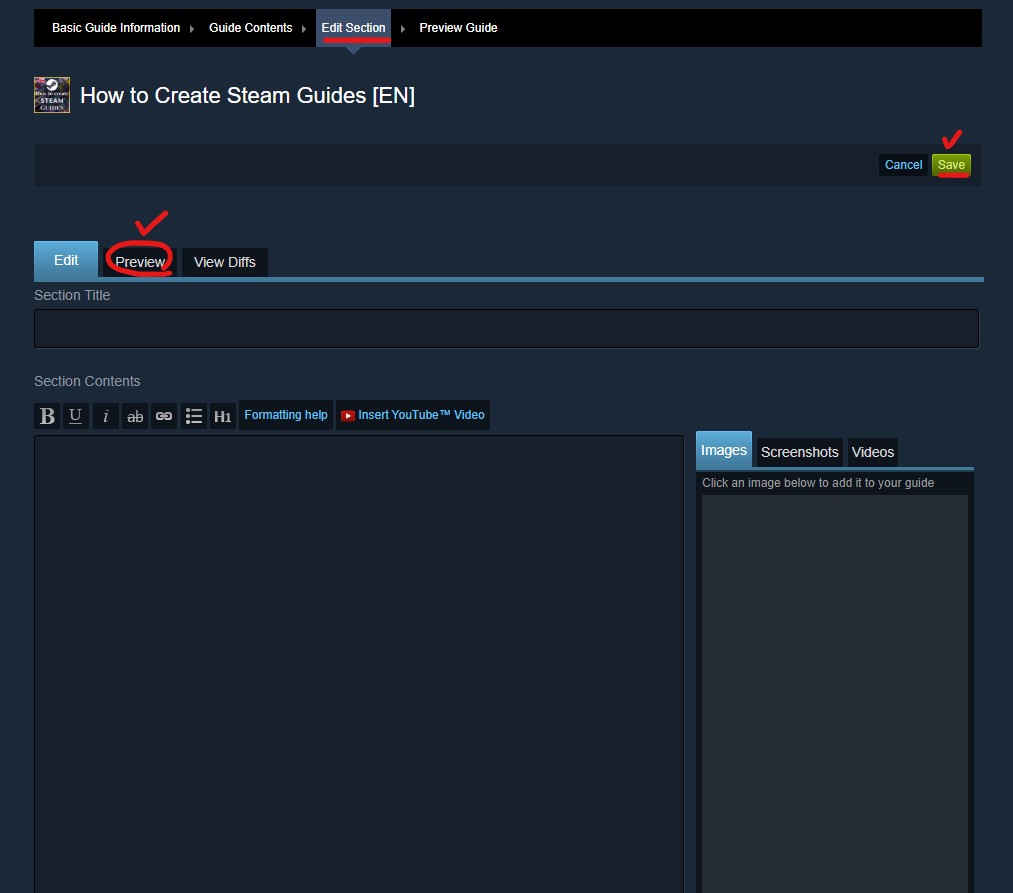Switch to the Images tab

[724, 450]
